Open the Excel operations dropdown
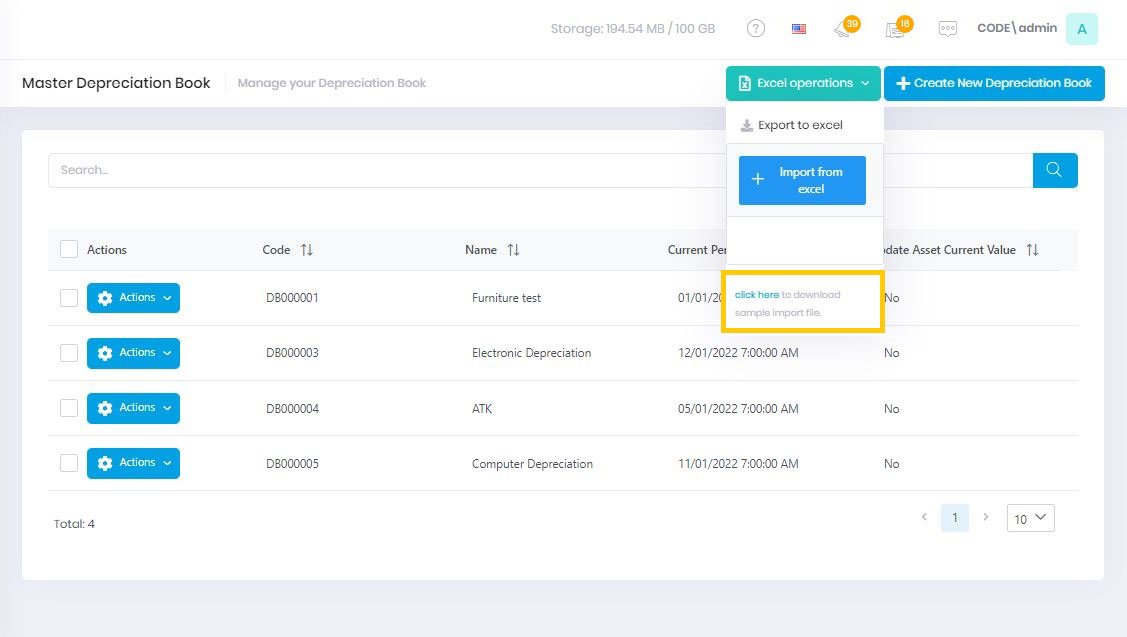 coord(803,83)
